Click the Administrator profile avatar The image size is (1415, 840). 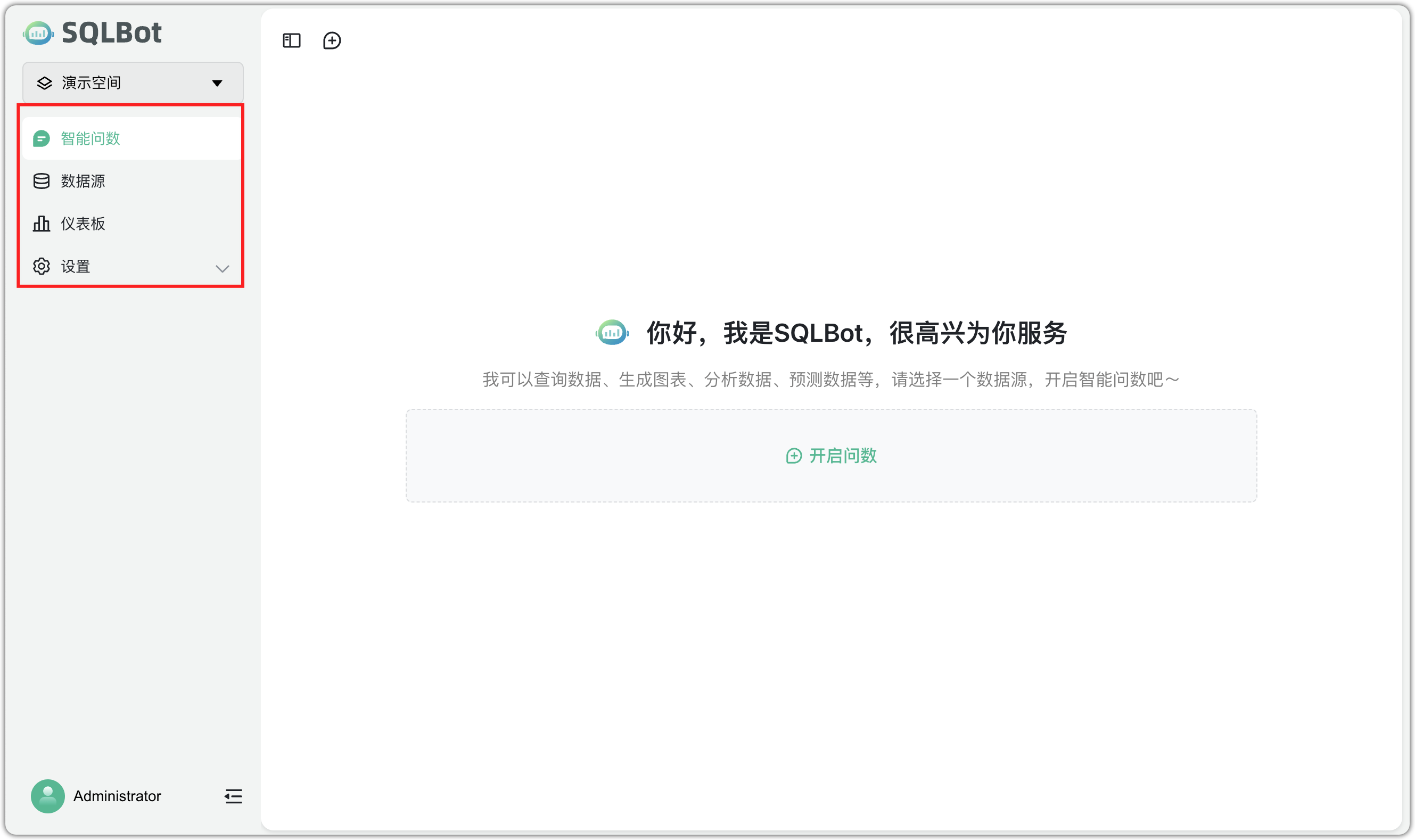coord(47,796)
